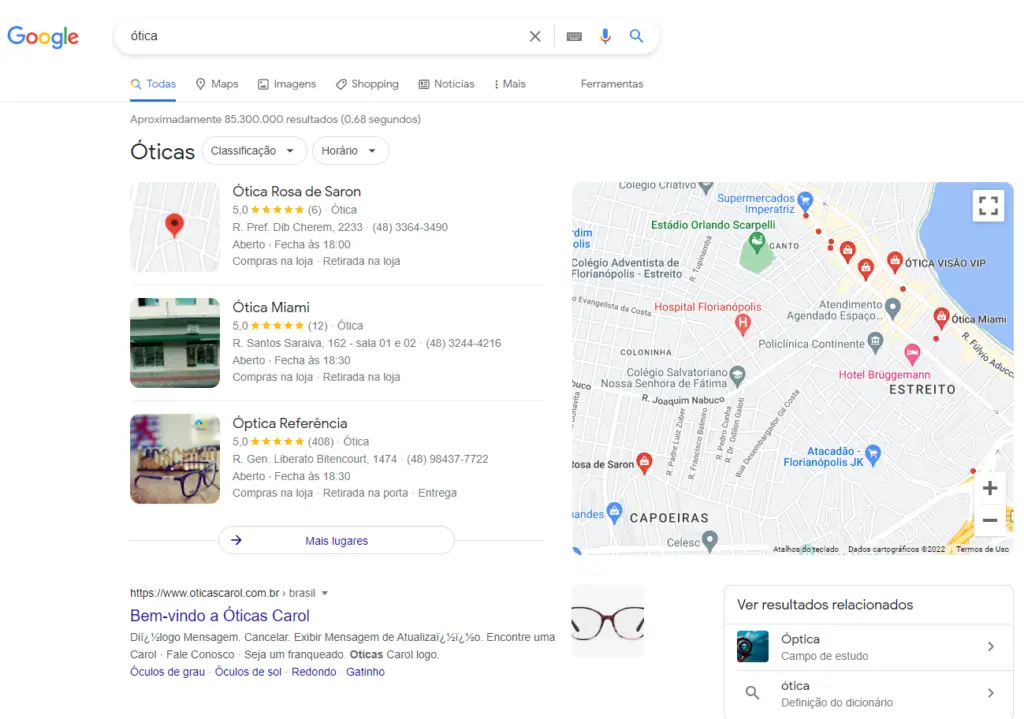Open Ferramentas search tools
Viewport: 1024px width, 719px height.
612,84
